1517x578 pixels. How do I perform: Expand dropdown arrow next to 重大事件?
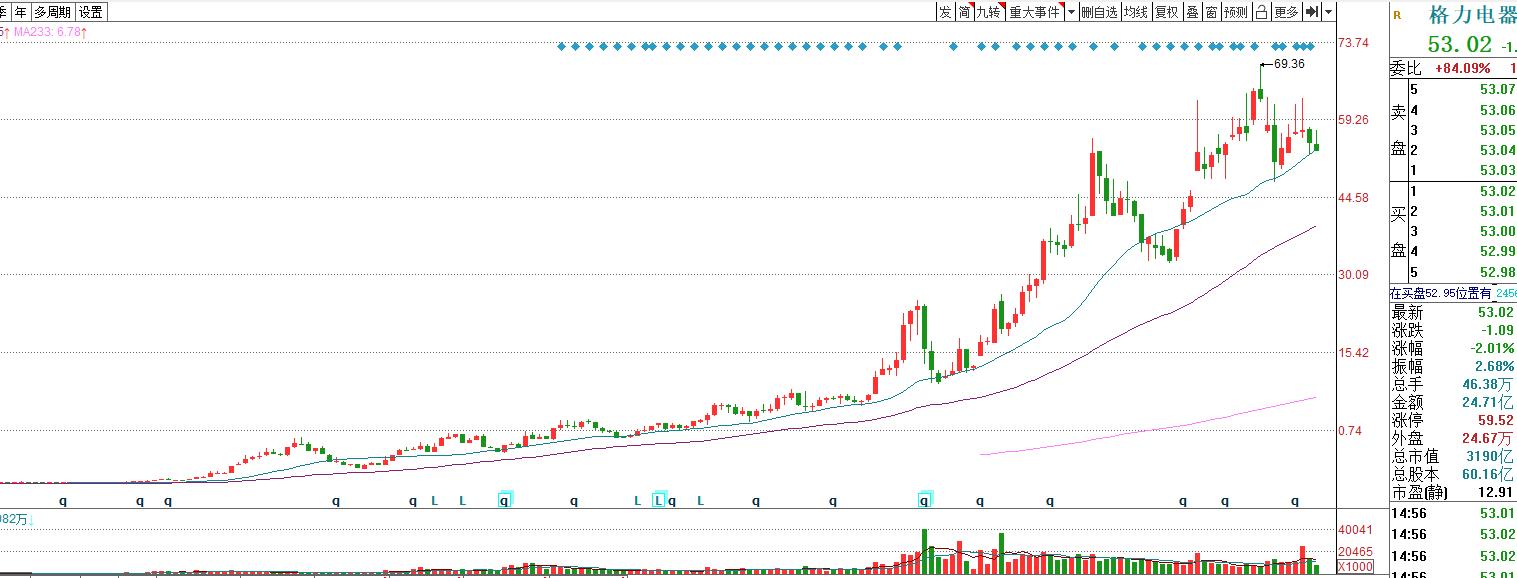point(1071,12)
